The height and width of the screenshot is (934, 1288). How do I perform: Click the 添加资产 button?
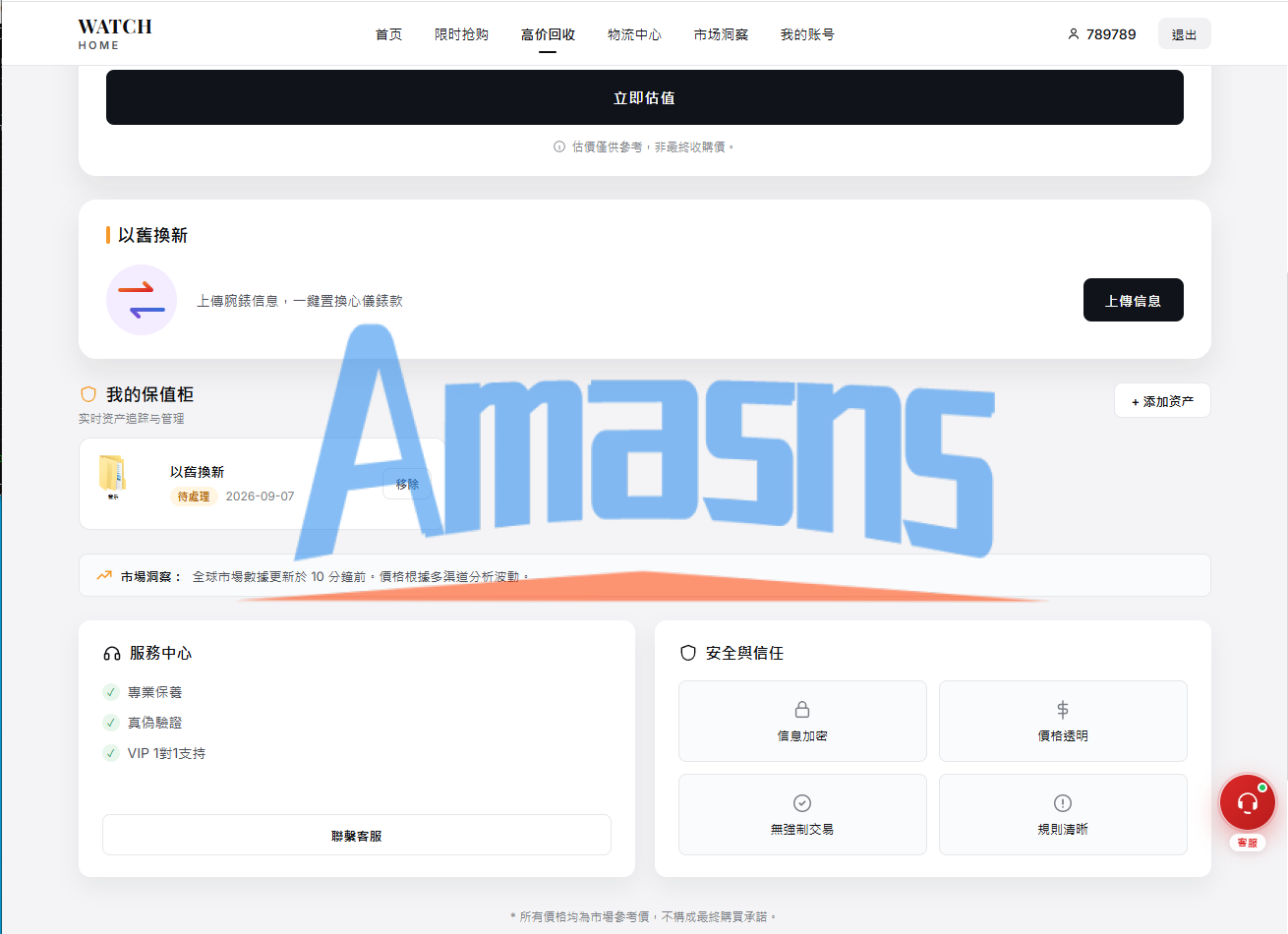click(x=1162, y=401)
